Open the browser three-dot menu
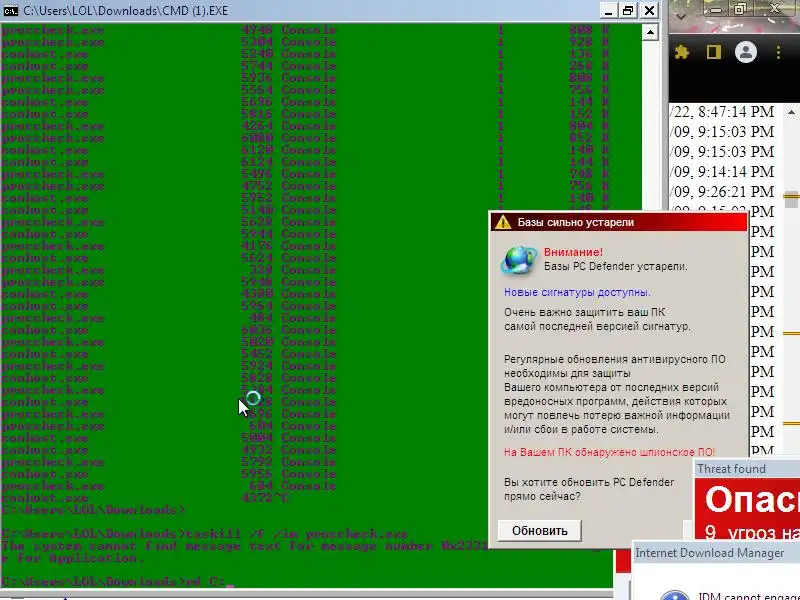800x600 pixels. click(778, 52)
